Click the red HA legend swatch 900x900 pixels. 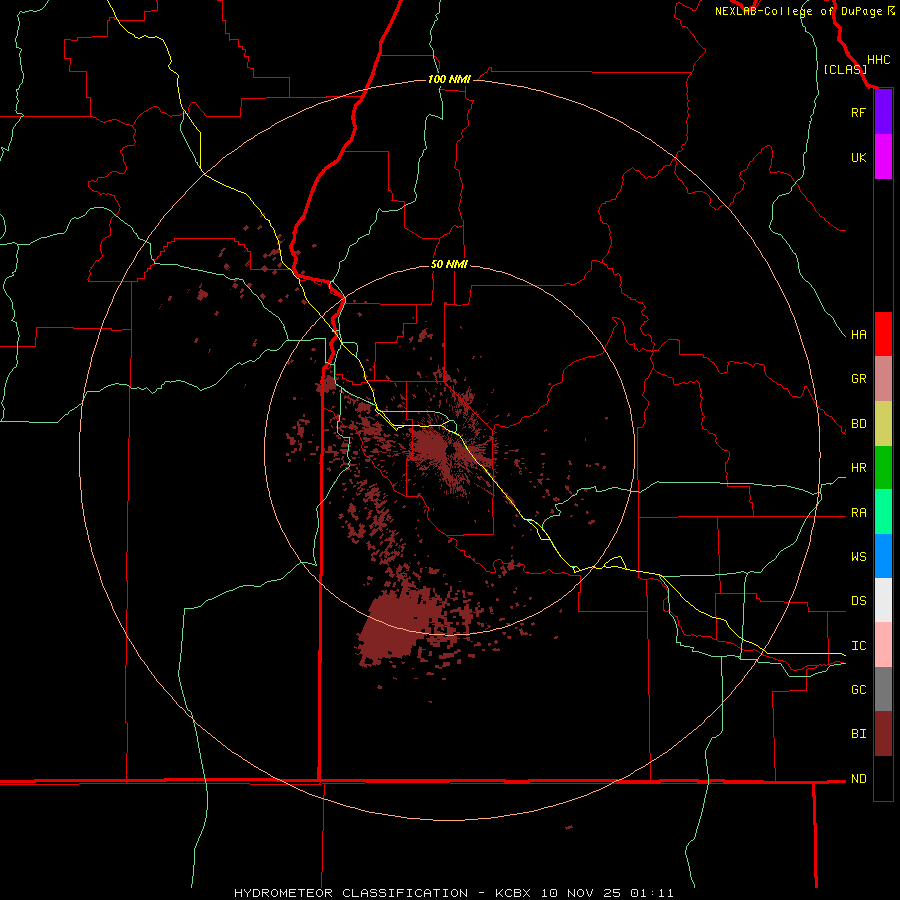pyautogui.click(x=883, y=334)
